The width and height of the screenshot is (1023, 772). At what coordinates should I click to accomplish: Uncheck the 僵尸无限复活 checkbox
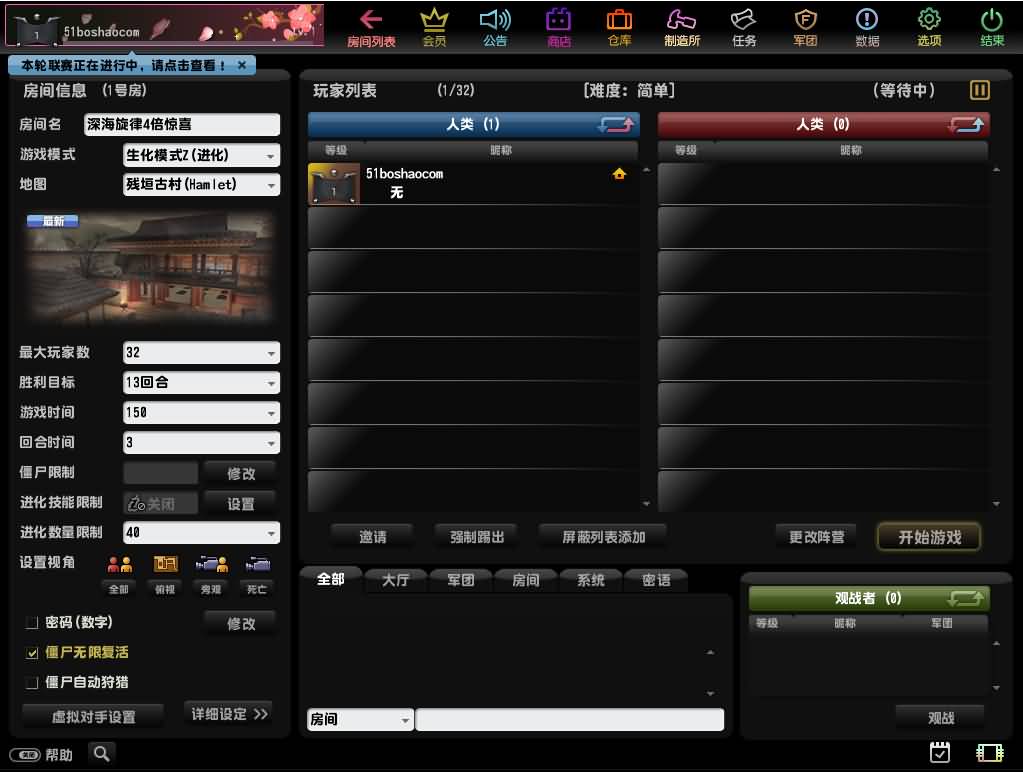click(x=31, y=653)
